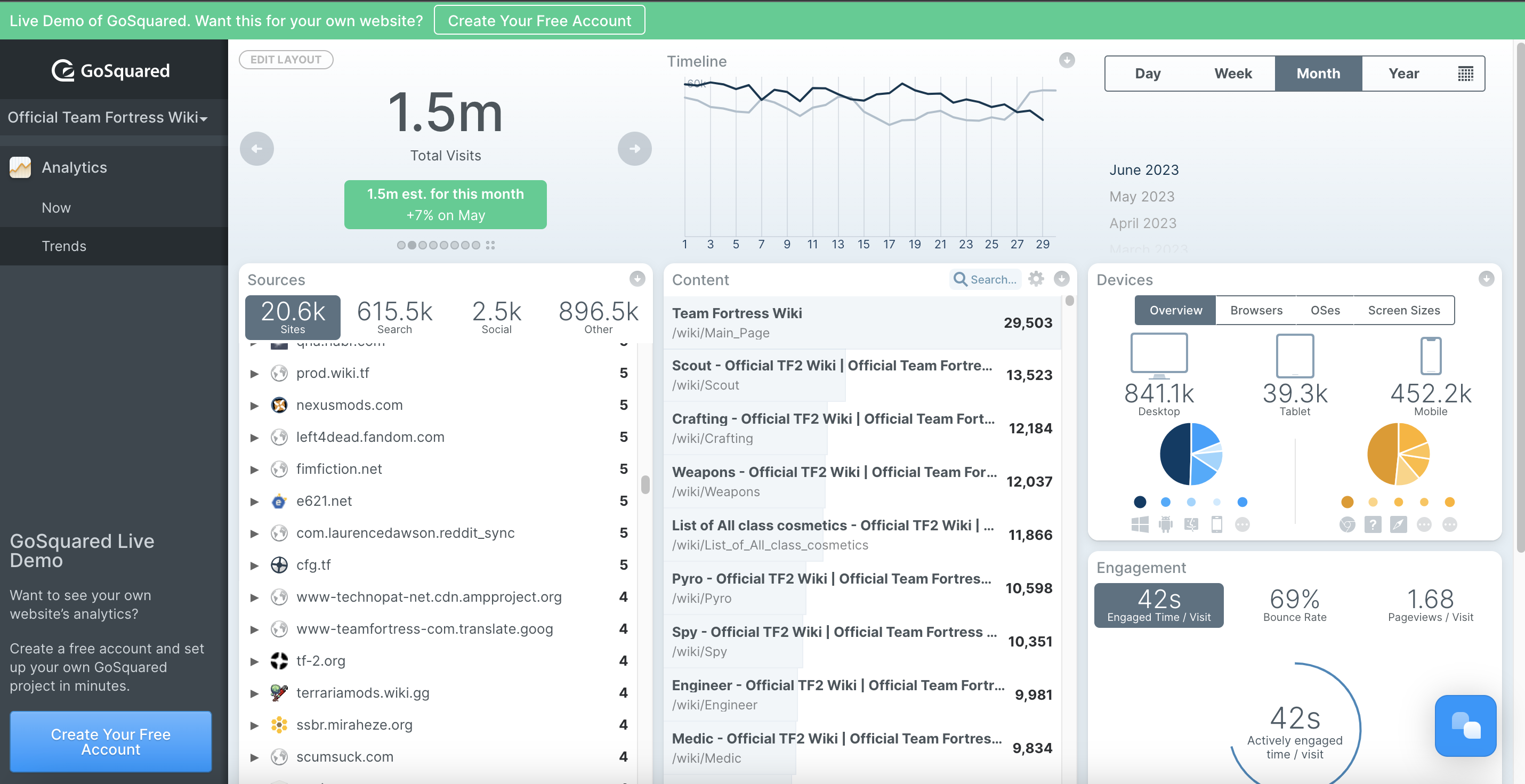
Task: Toggle the 42s Engaged Time / Visit tile
Action: click(1159, 605)
